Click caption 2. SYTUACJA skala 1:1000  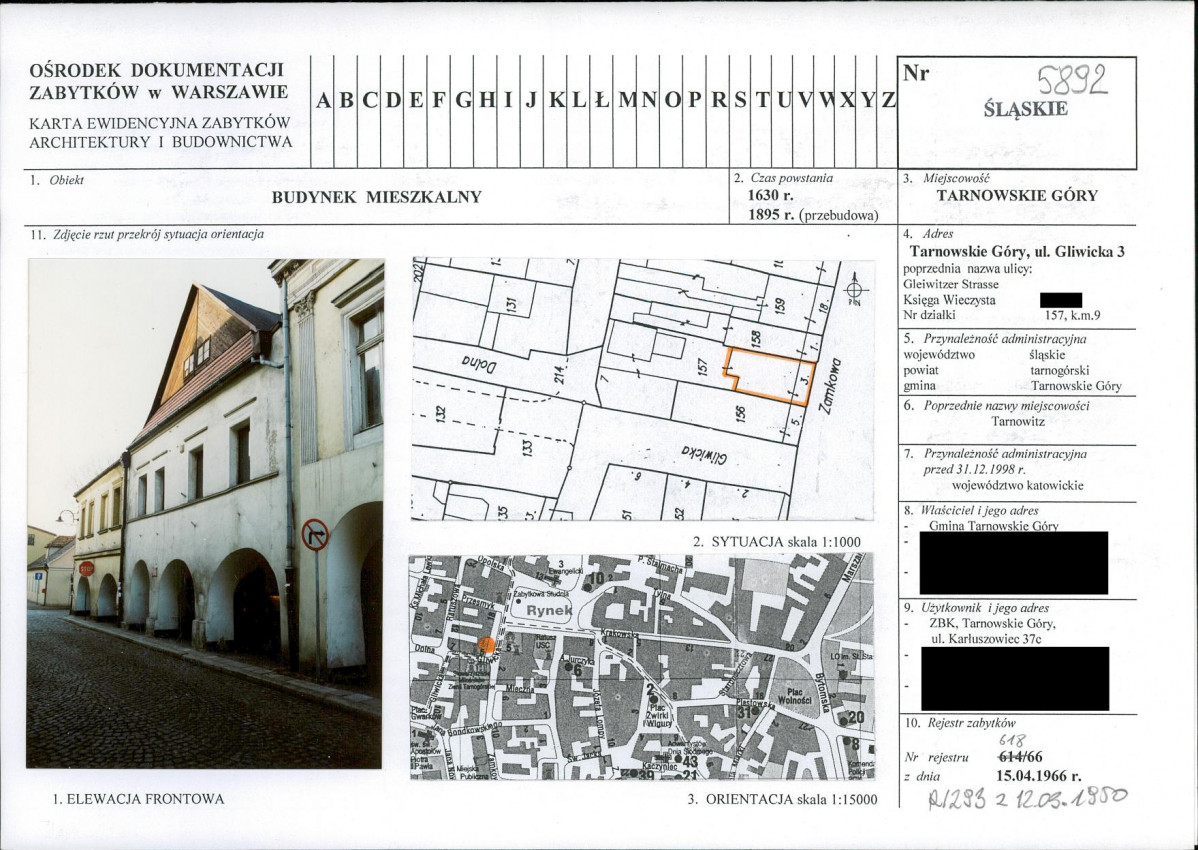coord(777,542)
